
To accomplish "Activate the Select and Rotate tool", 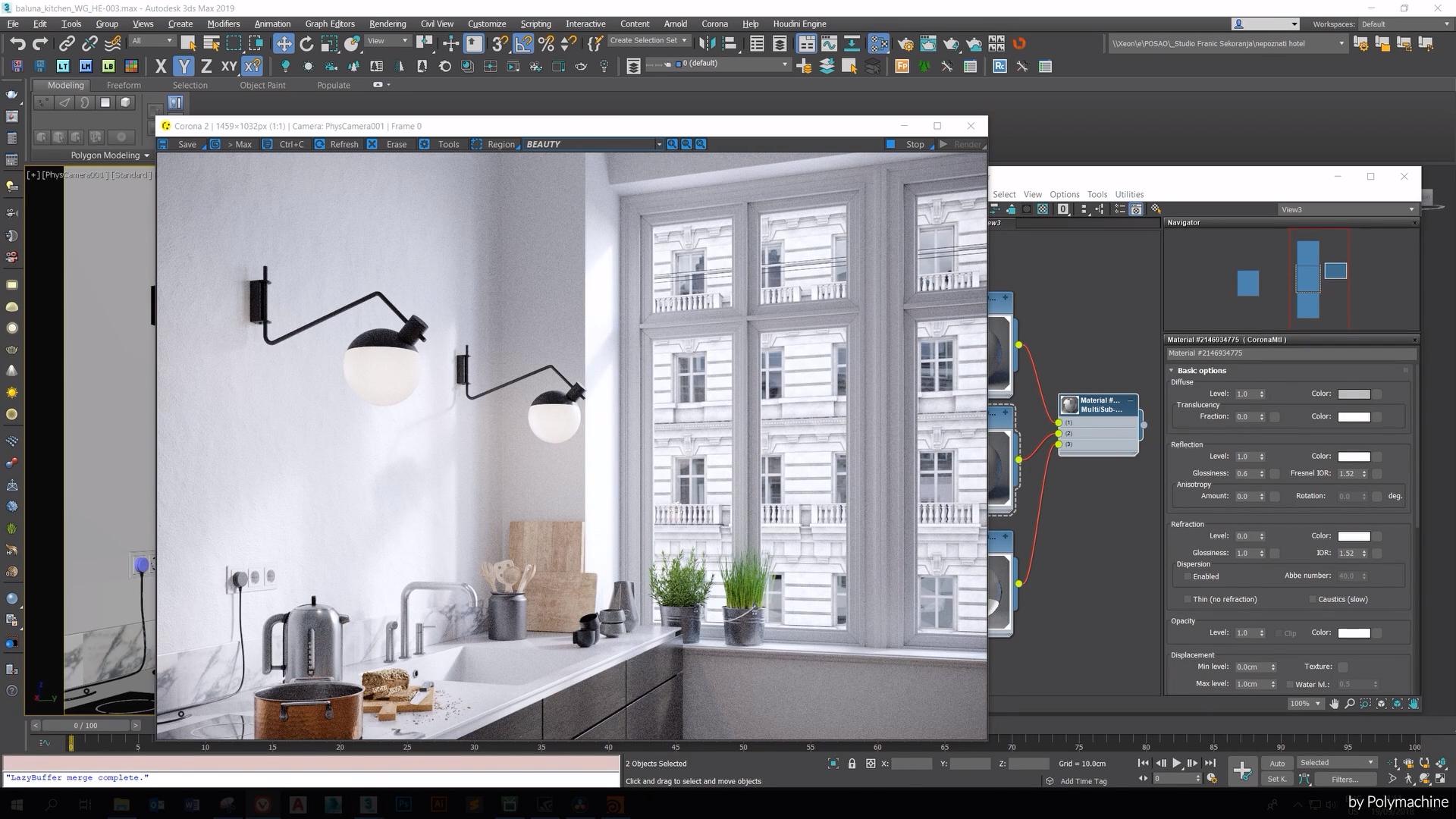I will (x=306, y=43).
